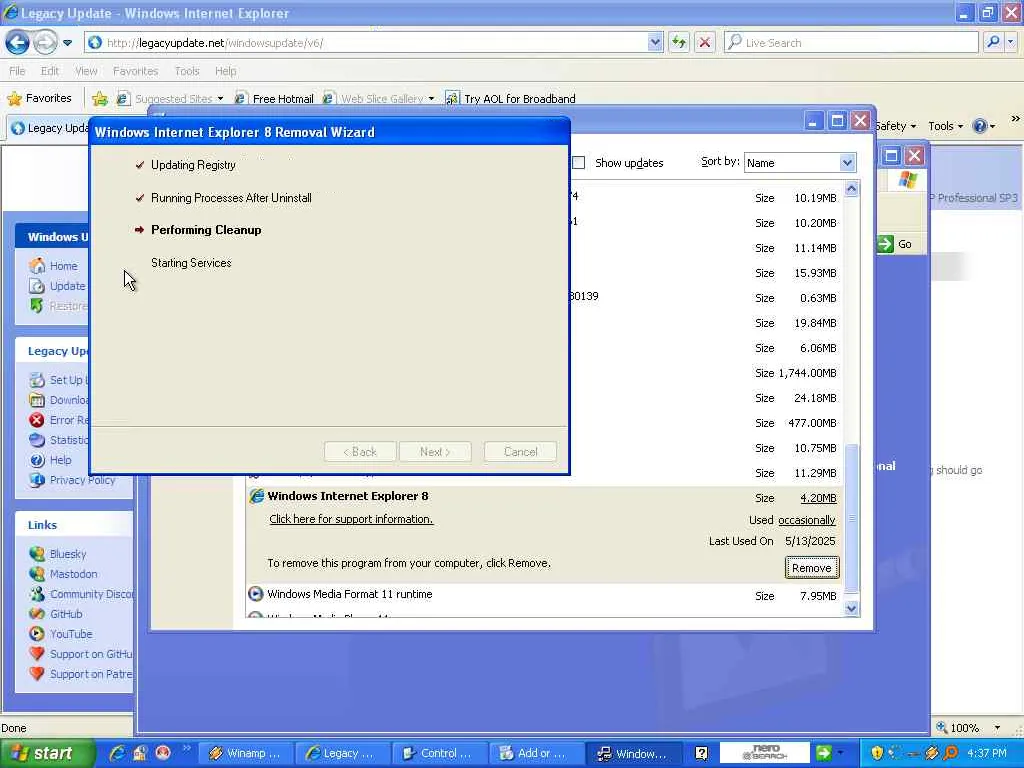Click the Windows Internet Explorer 8 icon
The height and width of the screenshot is (768, 1024).
pos(256,496)
